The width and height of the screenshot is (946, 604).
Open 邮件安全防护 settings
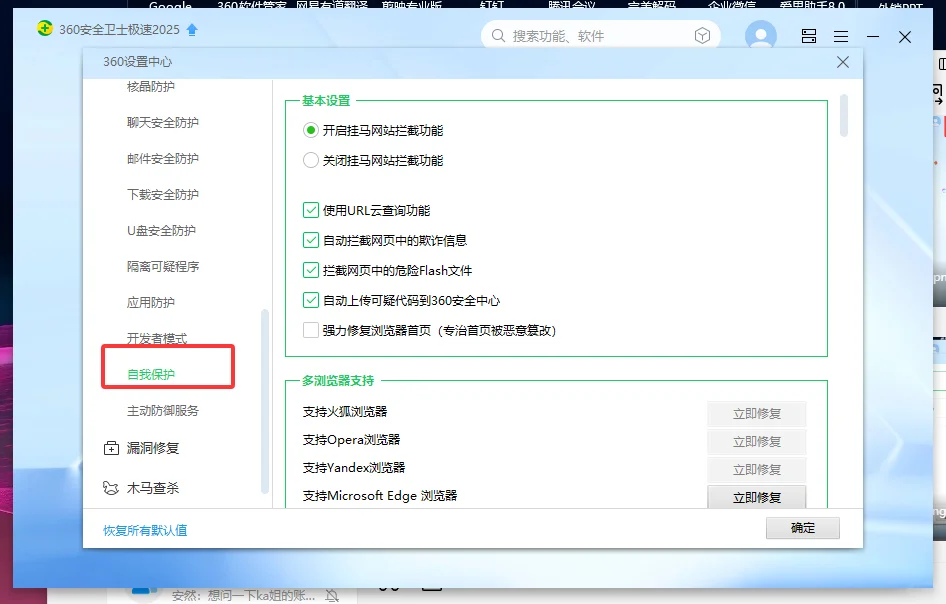(x=163, y=159)
